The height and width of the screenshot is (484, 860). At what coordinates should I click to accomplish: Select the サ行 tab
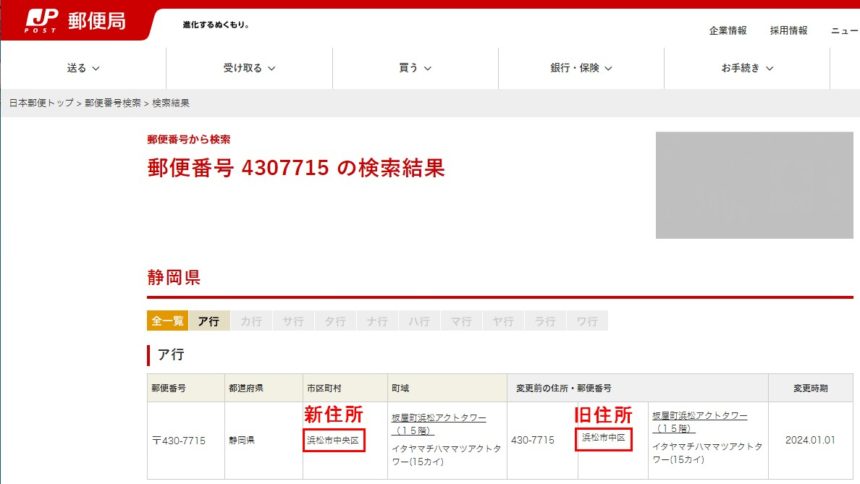tap(293, 321)
